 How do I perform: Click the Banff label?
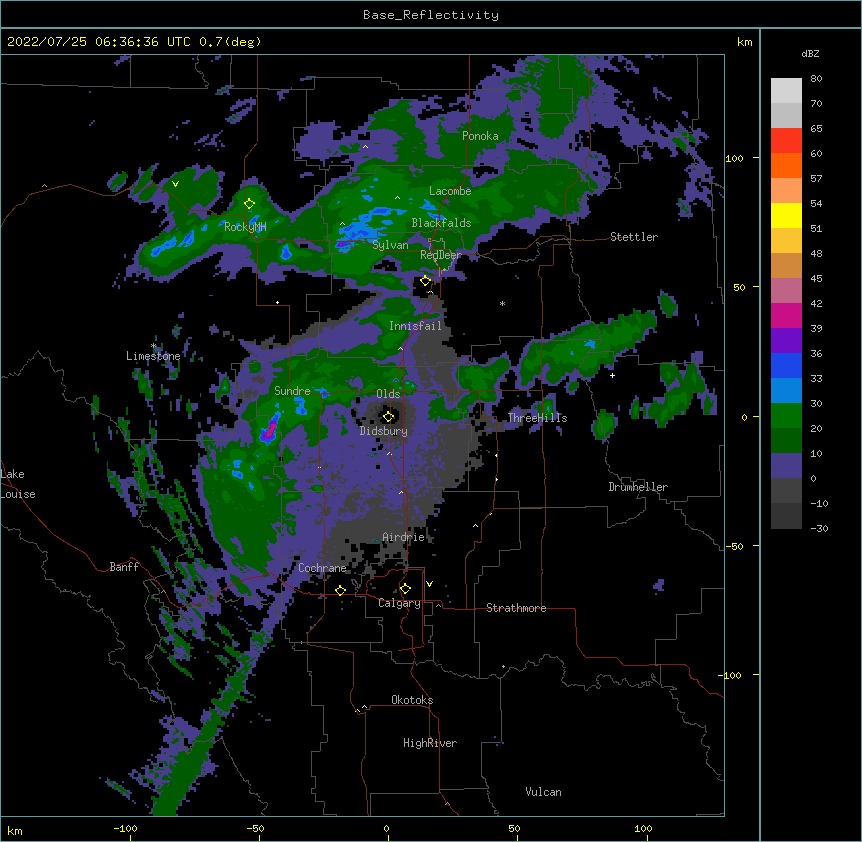coord(124,567)
